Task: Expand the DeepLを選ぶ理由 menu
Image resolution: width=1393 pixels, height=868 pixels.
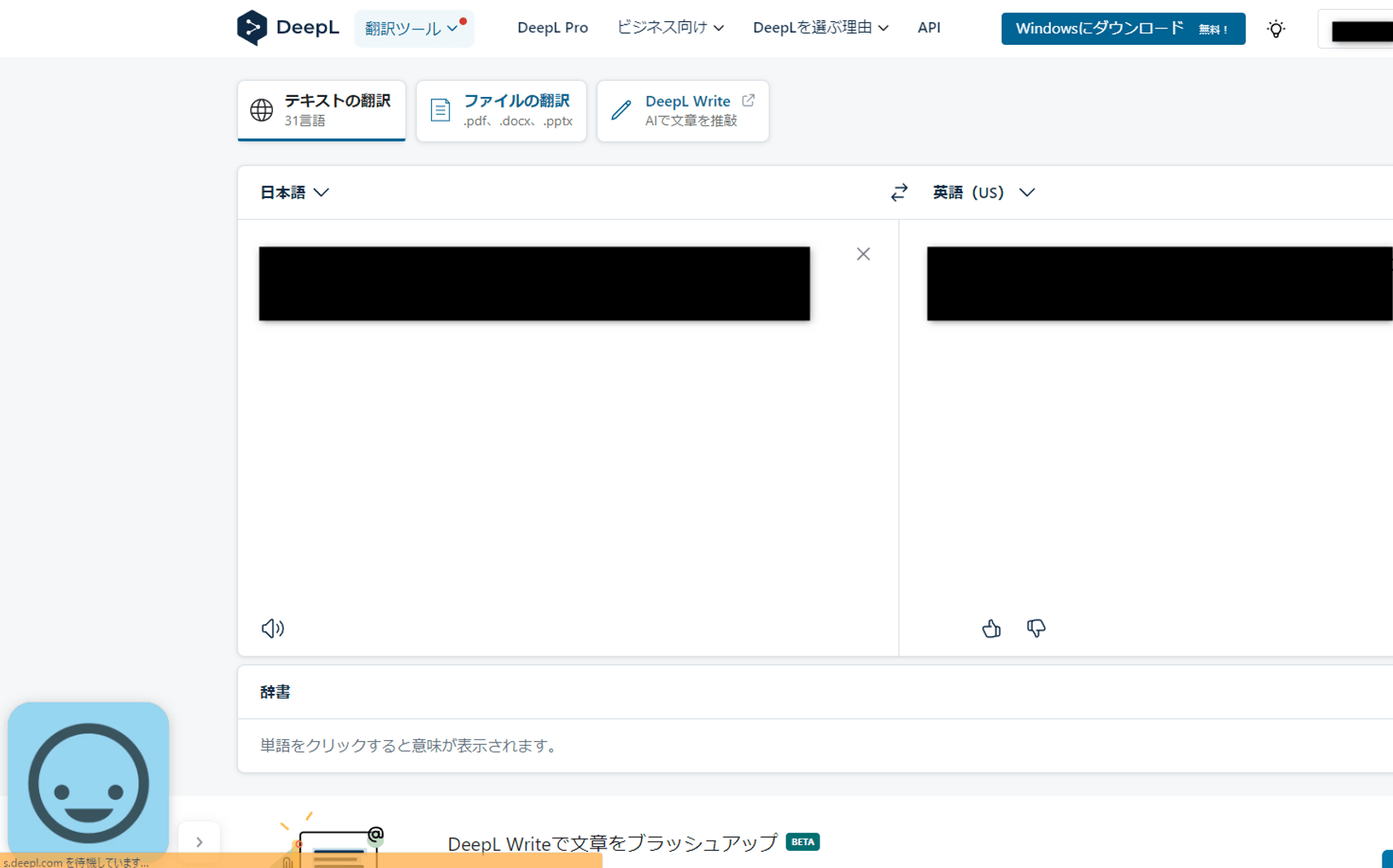Action: point(820,28)
